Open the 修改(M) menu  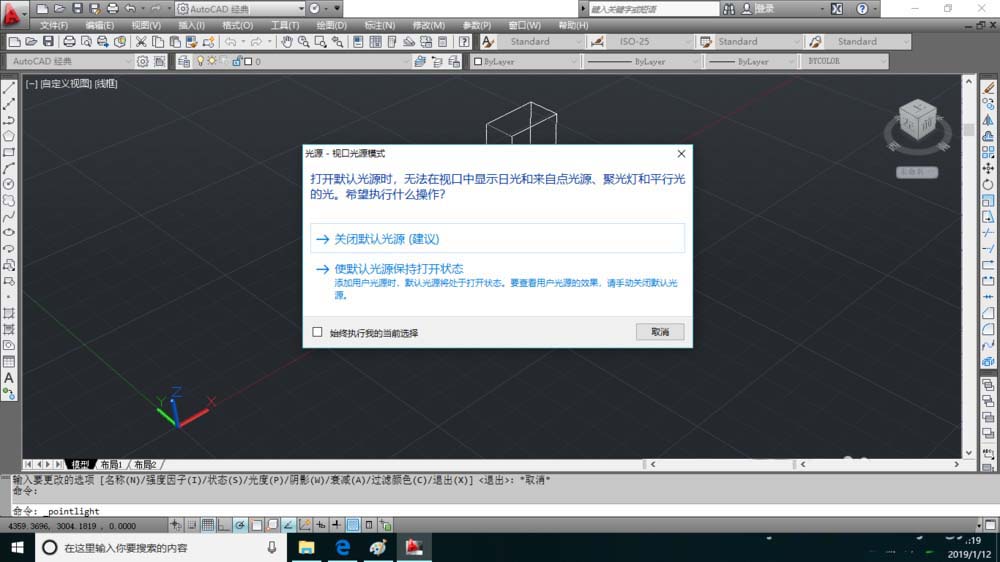tap(429, 25)
